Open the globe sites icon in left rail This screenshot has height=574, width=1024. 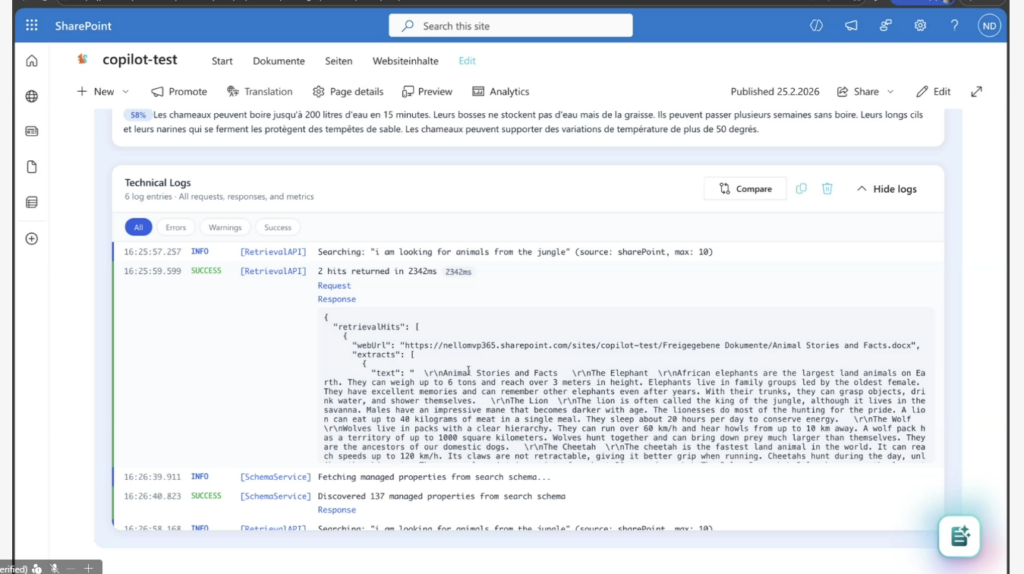pos(31,96)
